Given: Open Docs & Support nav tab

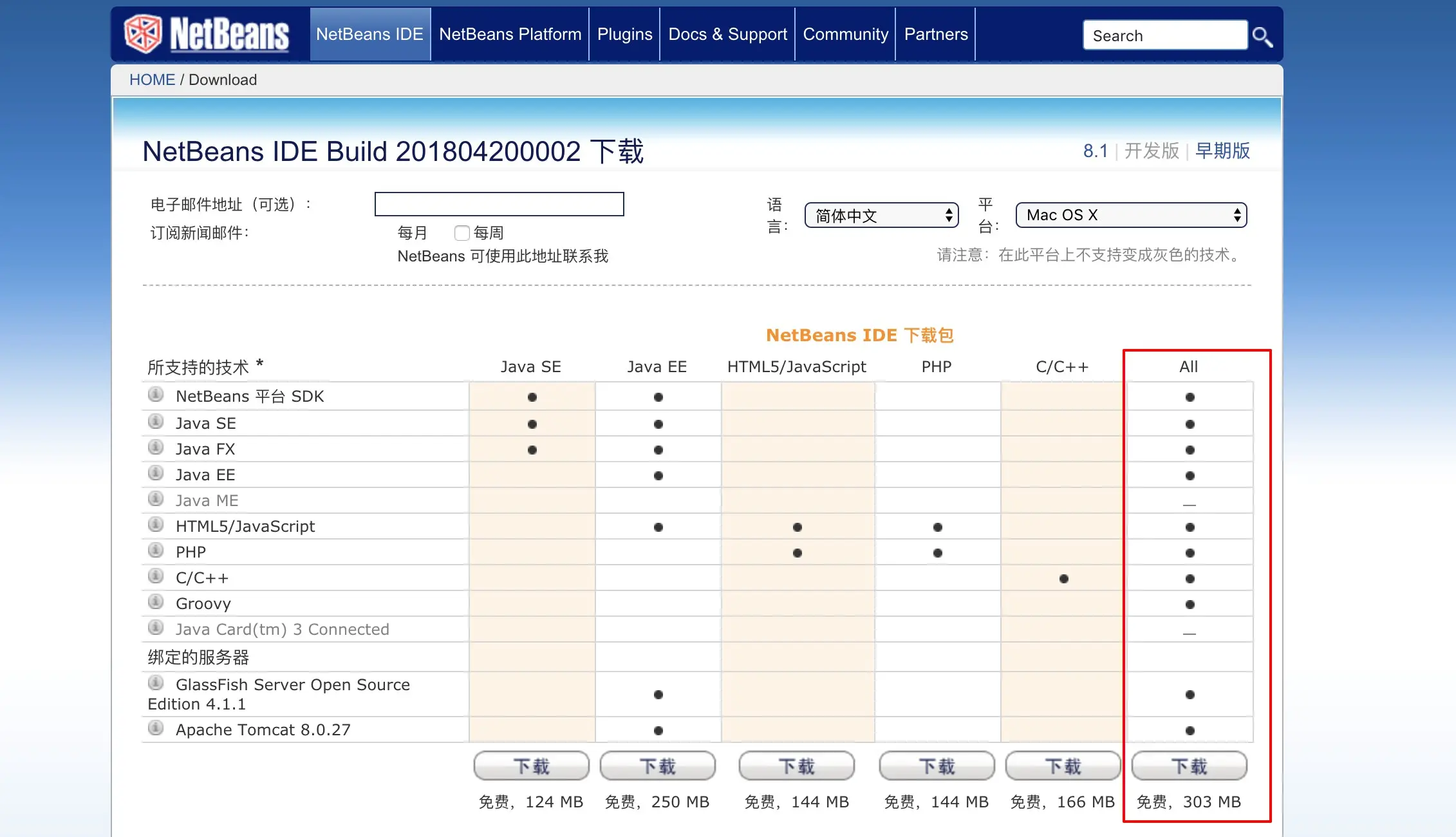Looking at the screenshot, I should pos(728,34).
